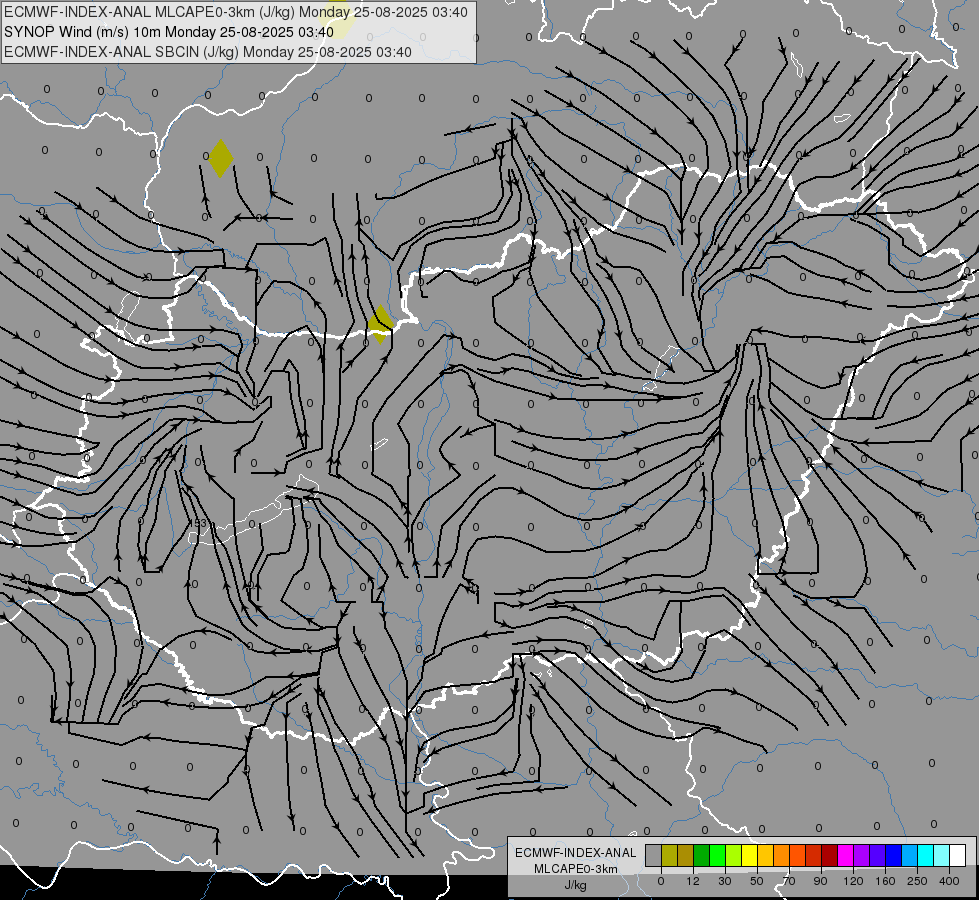The width and height of the screenshot is (979, 900).
Task: Click the white legend color swatch
Action: pyautogui.click(x=957, y=855)
